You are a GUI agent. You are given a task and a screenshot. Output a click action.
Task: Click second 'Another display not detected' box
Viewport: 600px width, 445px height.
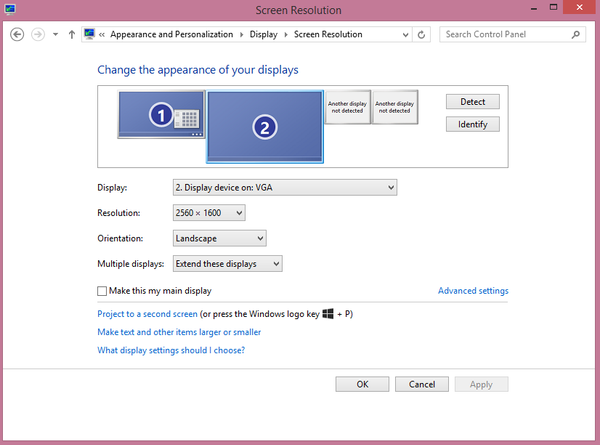coord(394,108)
